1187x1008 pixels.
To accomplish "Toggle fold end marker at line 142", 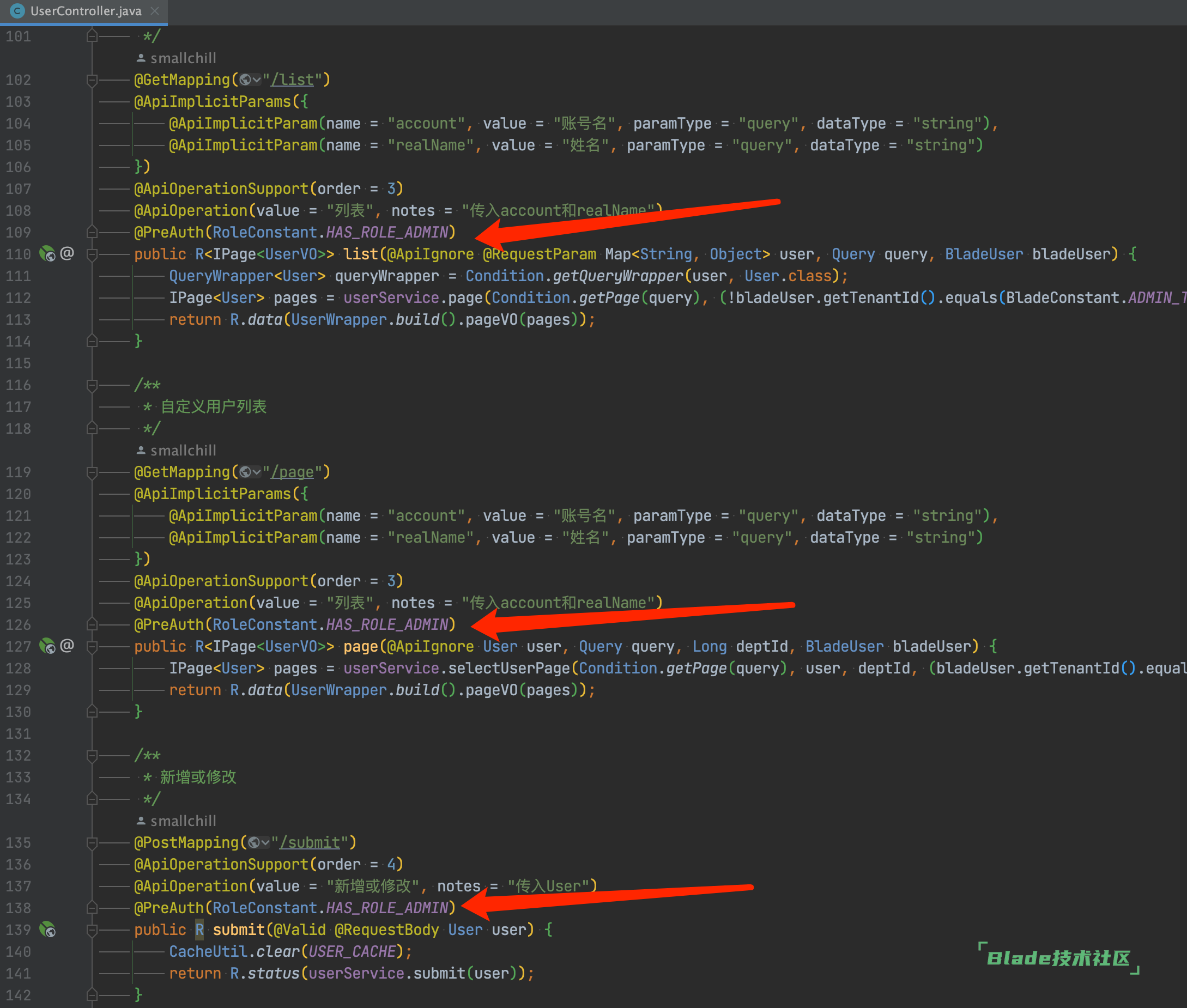I will (92, 995).
